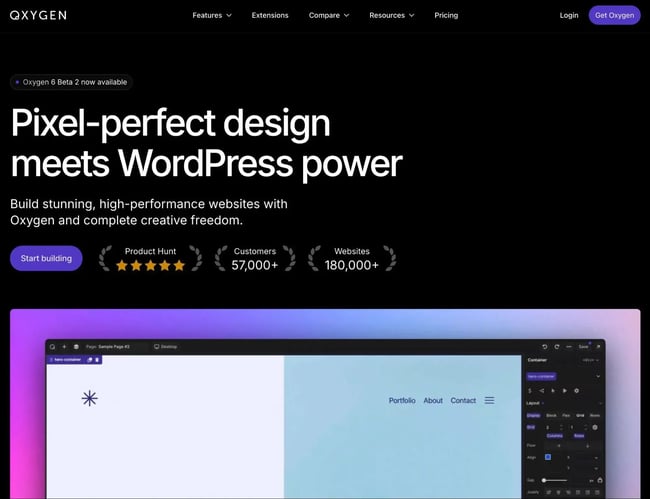Click the Customers 57,000+ badge
This screenshot has width=650, height=499.
[255, 259]
